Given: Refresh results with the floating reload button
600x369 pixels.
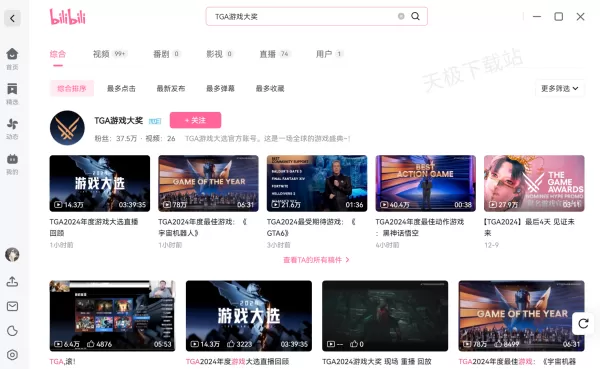Looking at the screenshot, I should tap(583, 324).
